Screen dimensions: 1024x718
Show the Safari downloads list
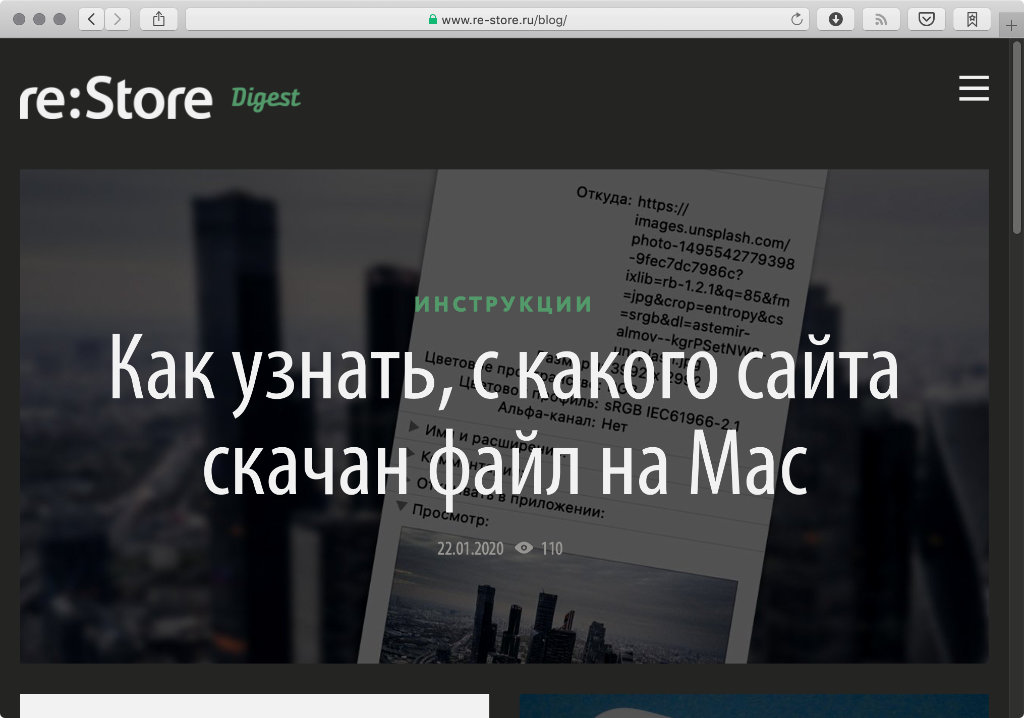835,19
